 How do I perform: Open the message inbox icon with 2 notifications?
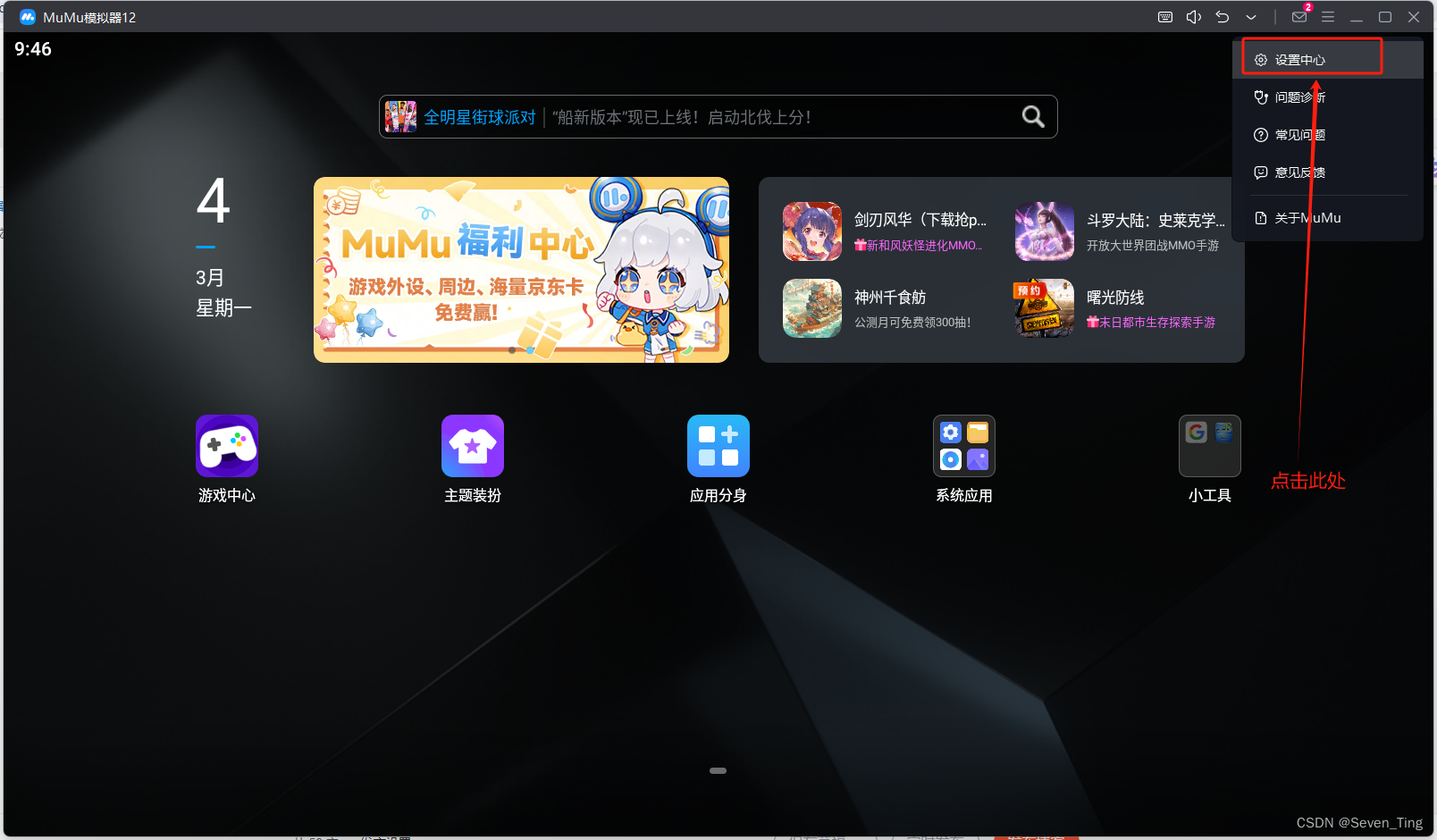point(1299,16)
